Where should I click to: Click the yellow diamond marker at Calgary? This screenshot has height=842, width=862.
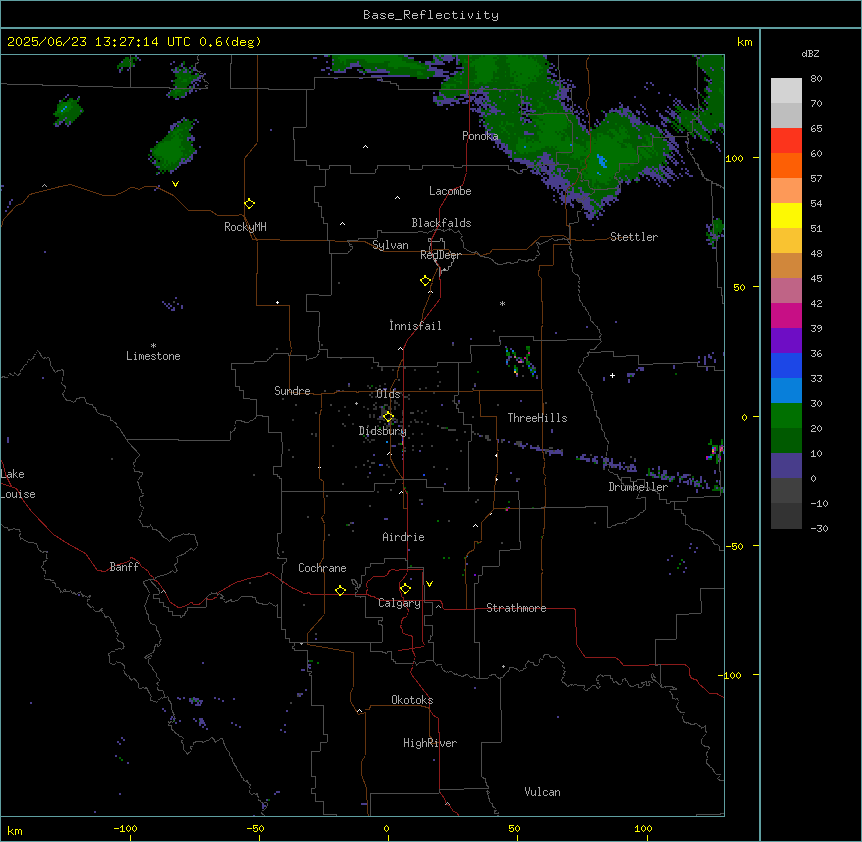click(x=405, y=589)
